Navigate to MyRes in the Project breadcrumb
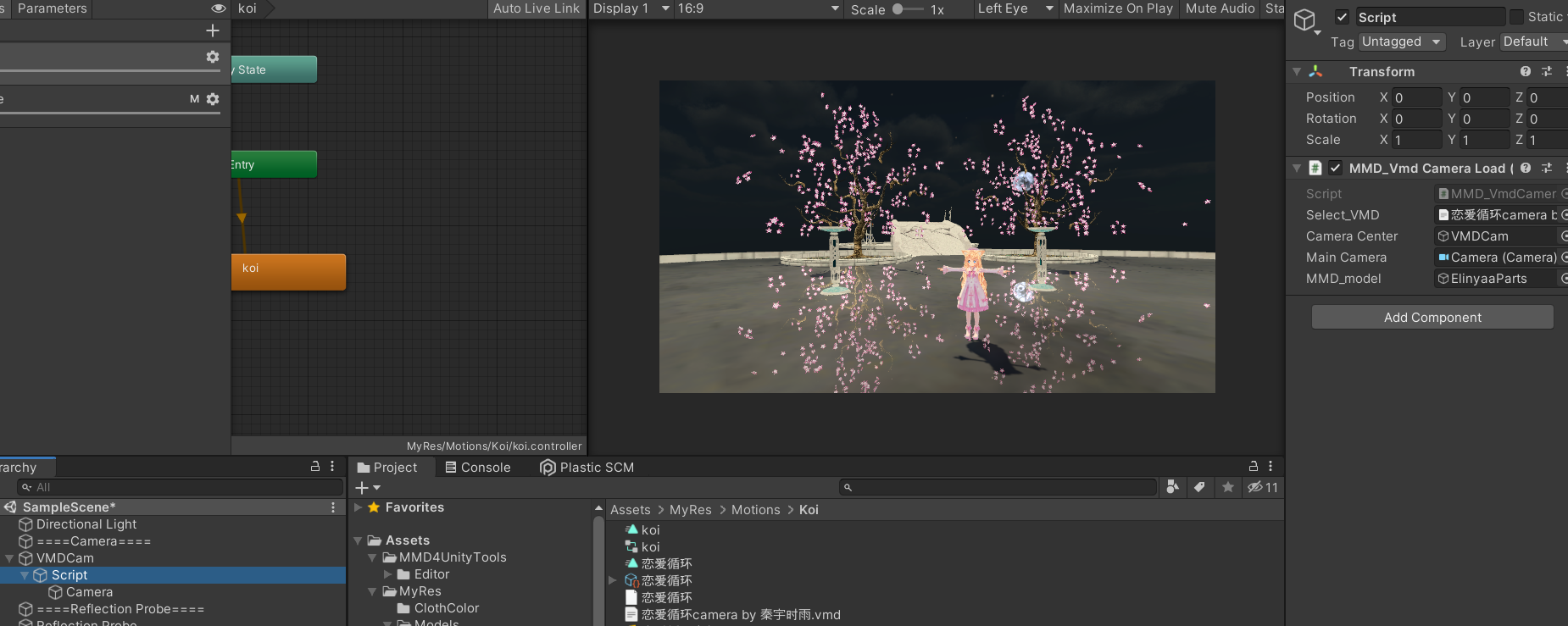This screenshot has height=626, width=1568. [691, 510]
